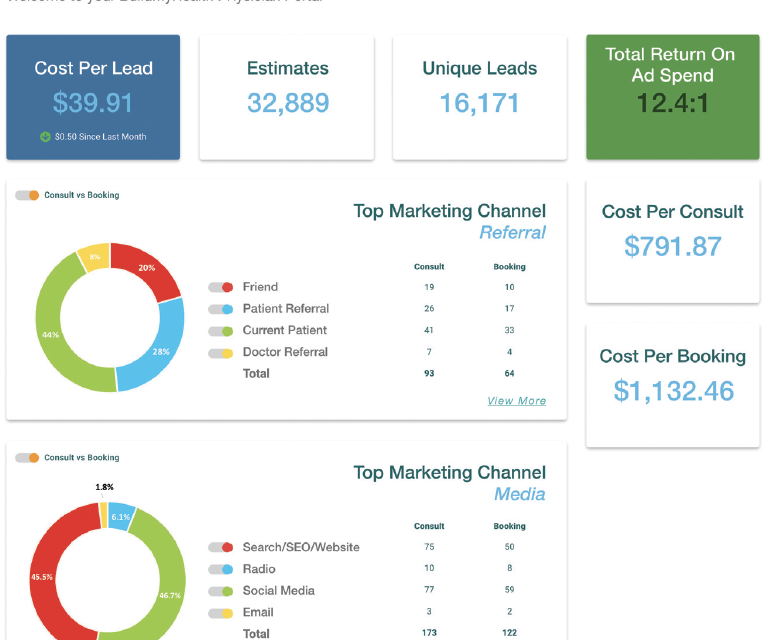Click the blue 6.1% Radio segment
Screen dimensions: 764x640
(121, 517)
